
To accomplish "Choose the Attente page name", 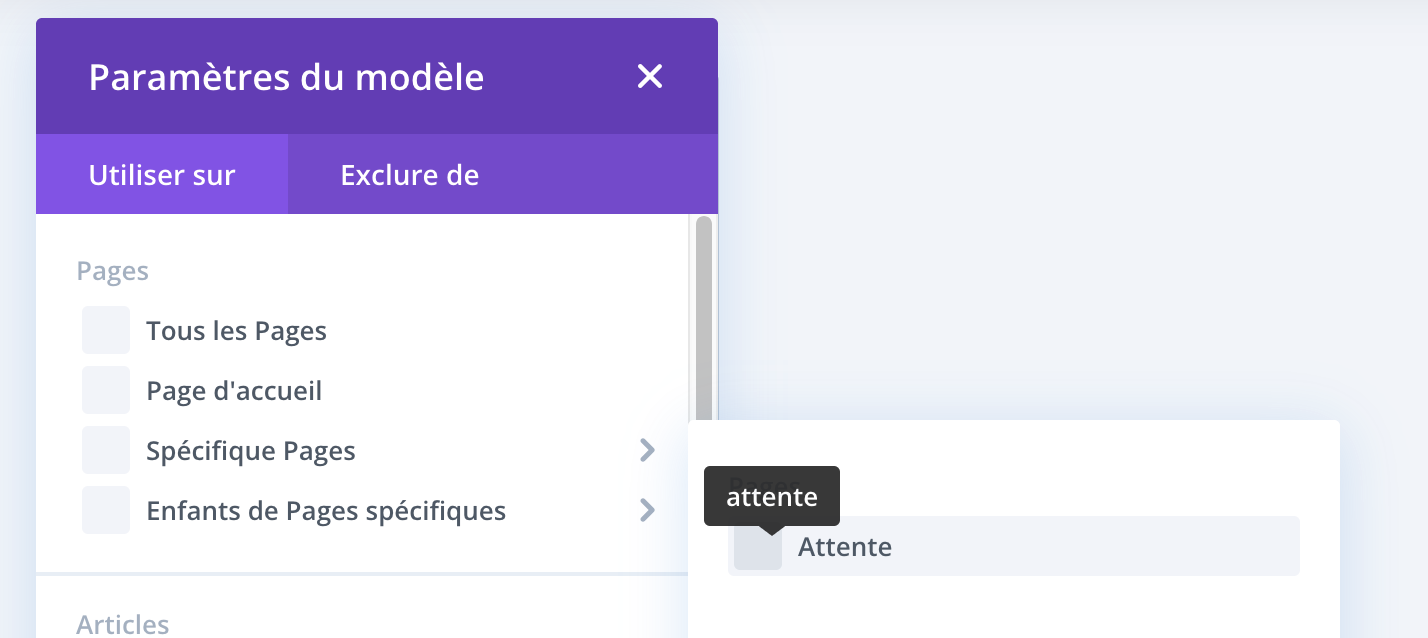I will 845,547.
